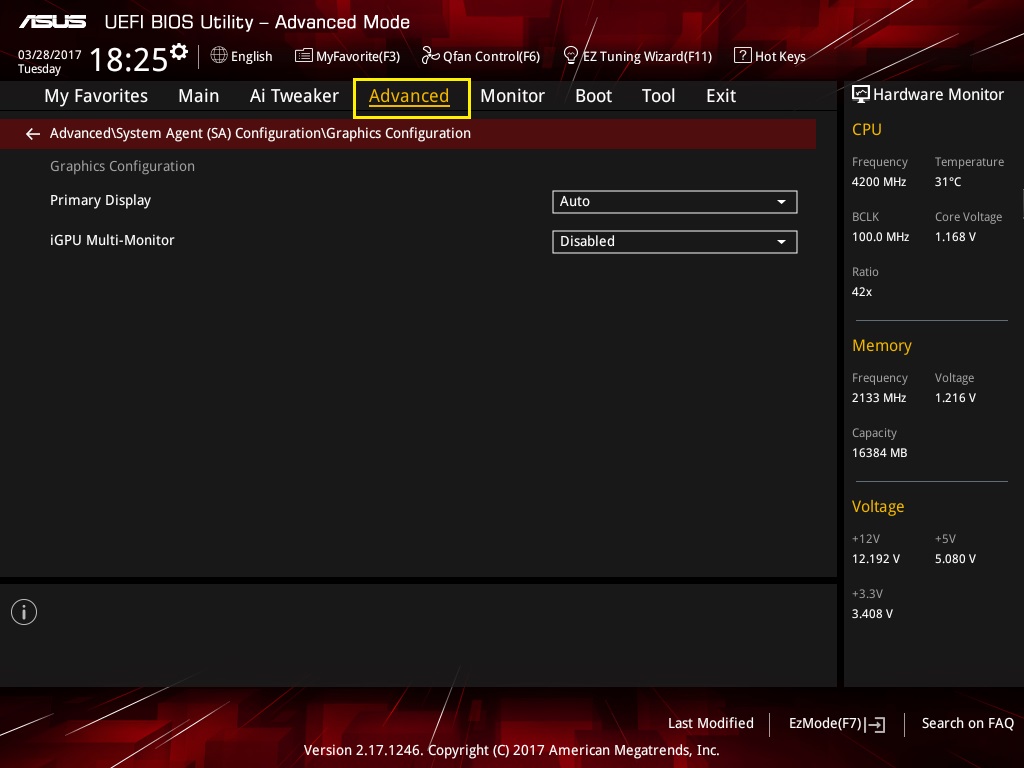The height and width of the screenshot is (768, 1024).
Task: Click the MyFavorite list icon
Action: [x=303, y=56]
